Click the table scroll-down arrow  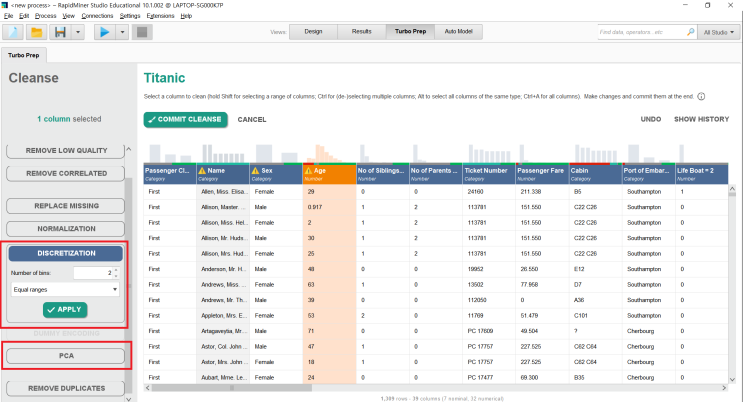coord(733,379)
